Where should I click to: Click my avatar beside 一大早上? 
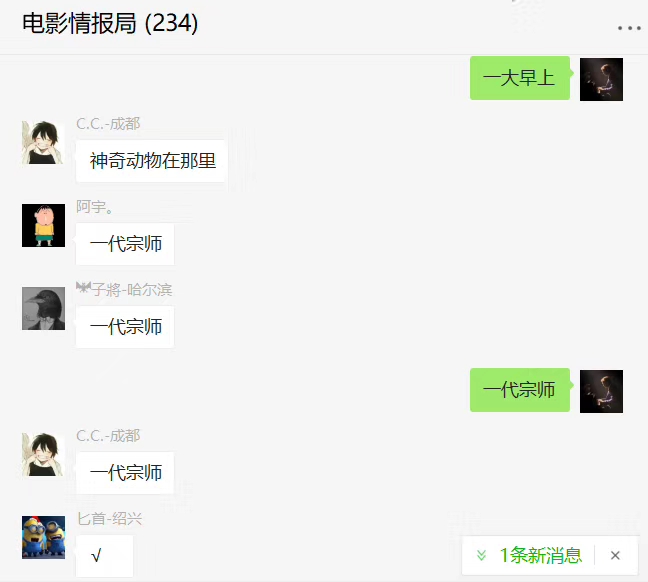[x=601, y=79]
